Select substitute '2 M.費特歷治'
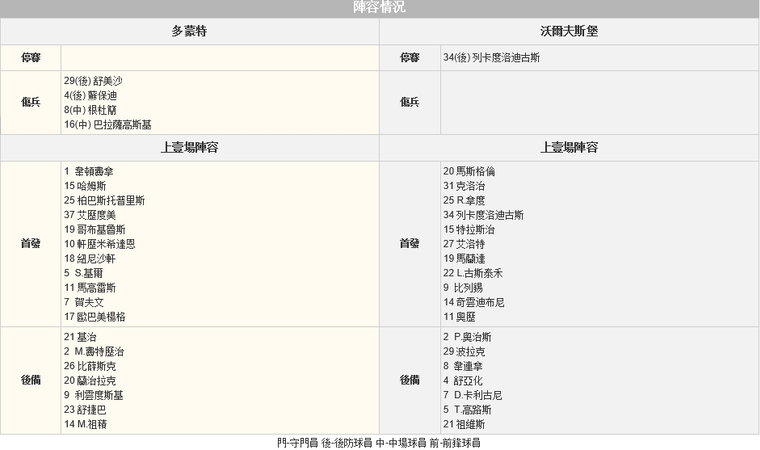Image resolution: width=760 pixels, height=450 pixels. point(94,352)
